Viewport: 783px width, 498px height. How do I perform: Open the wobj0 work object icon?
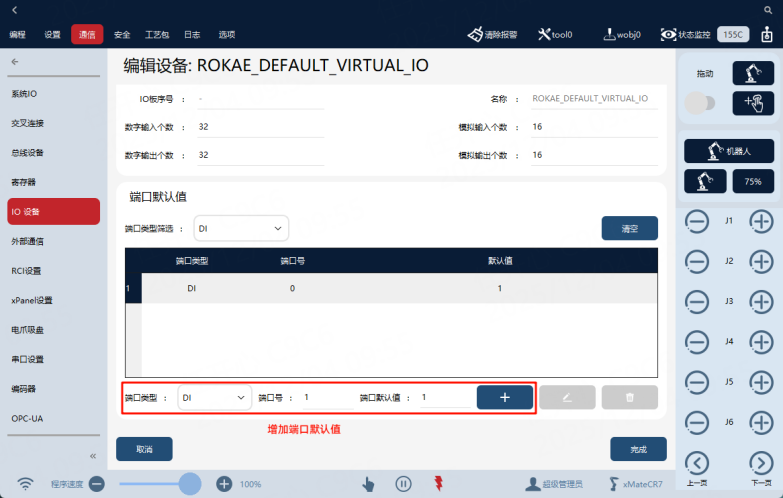point(609,34)
